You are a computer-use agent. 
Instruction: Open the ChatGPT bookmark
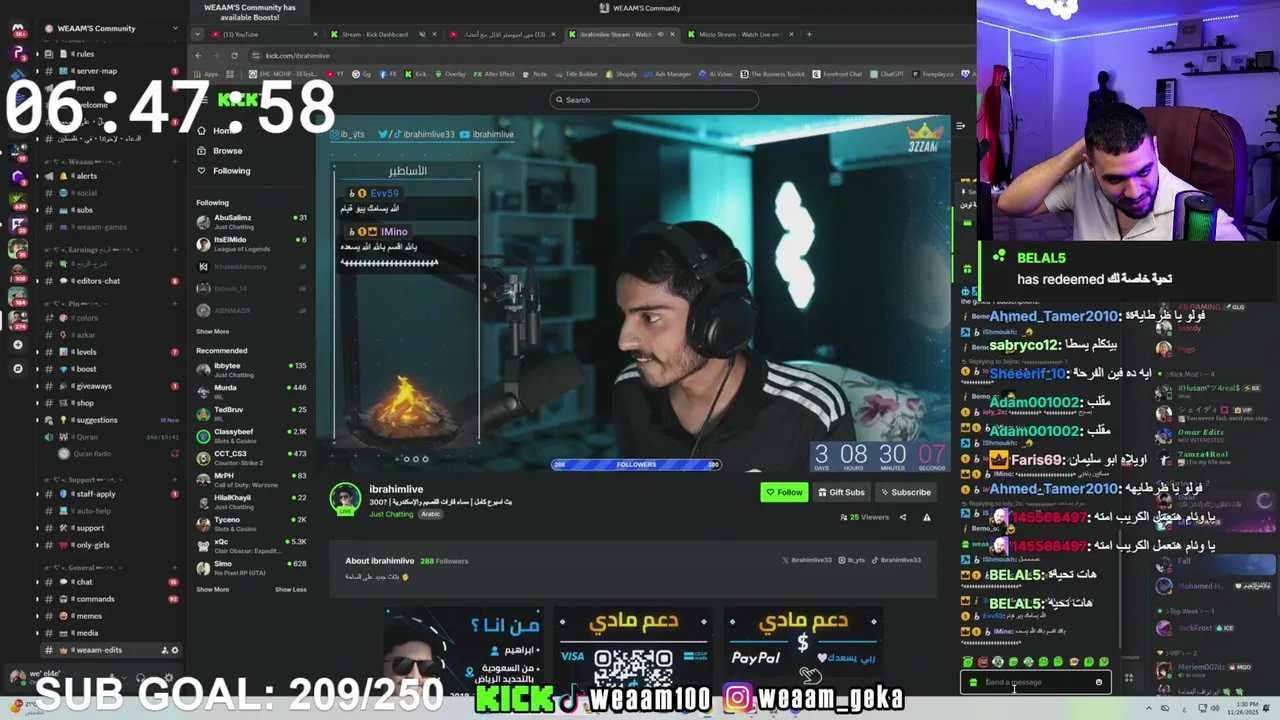click(887, 74)
